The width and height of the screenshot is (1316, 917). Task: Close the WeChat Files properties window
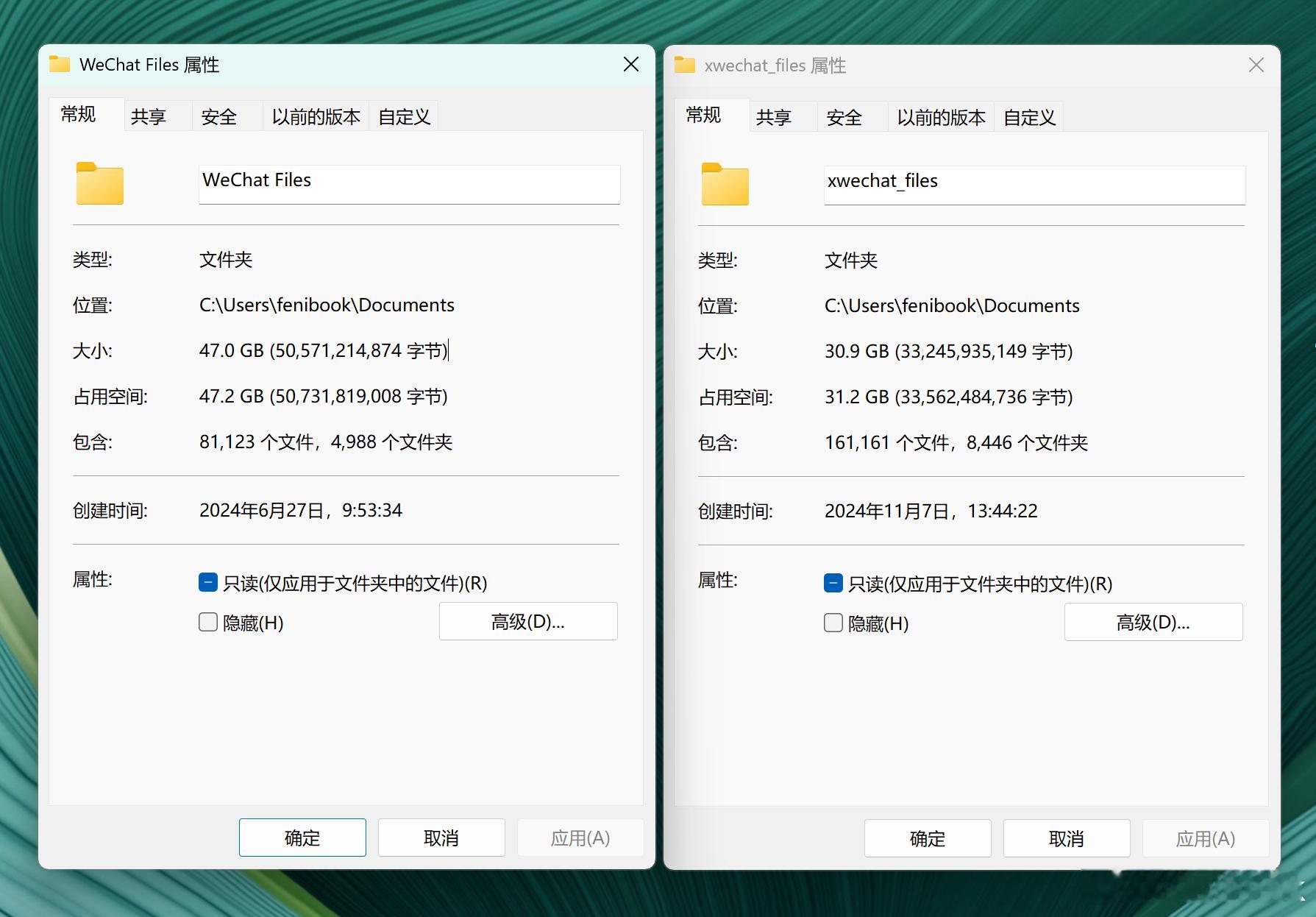(x=631, y=65)
